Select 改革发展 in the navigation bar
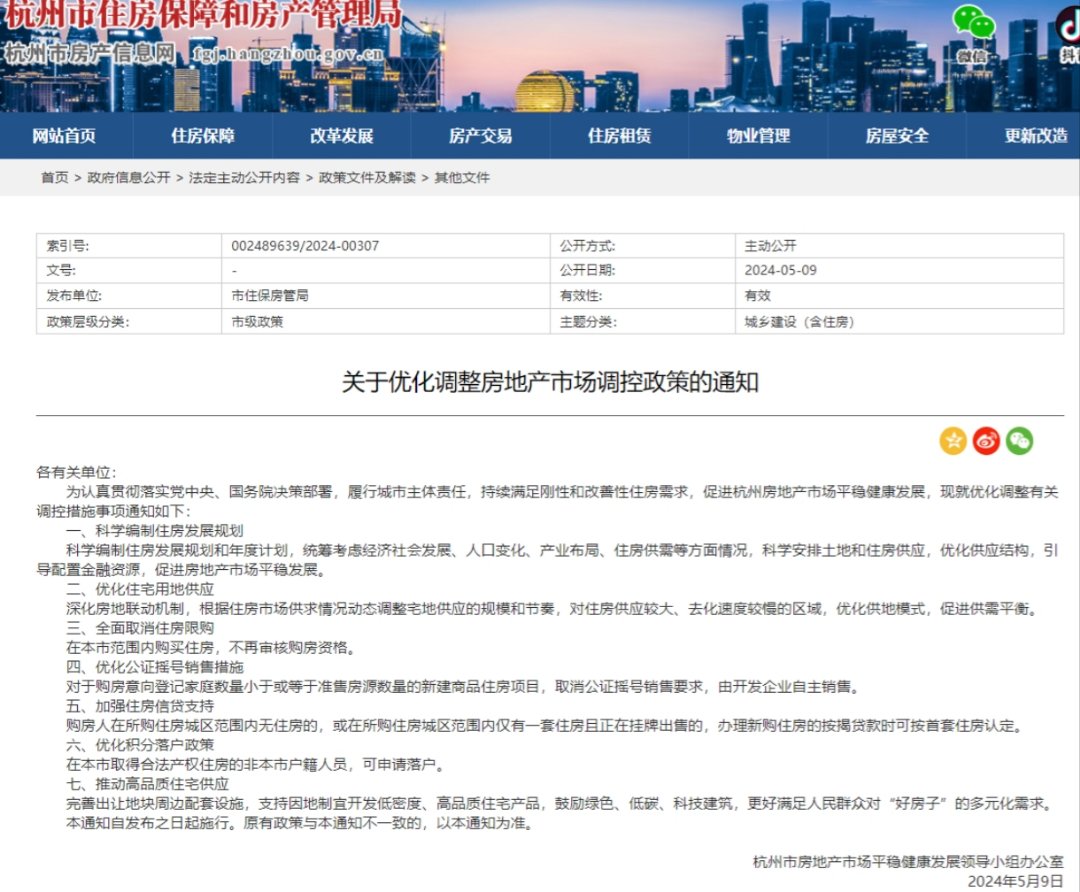 click(342, 136)
